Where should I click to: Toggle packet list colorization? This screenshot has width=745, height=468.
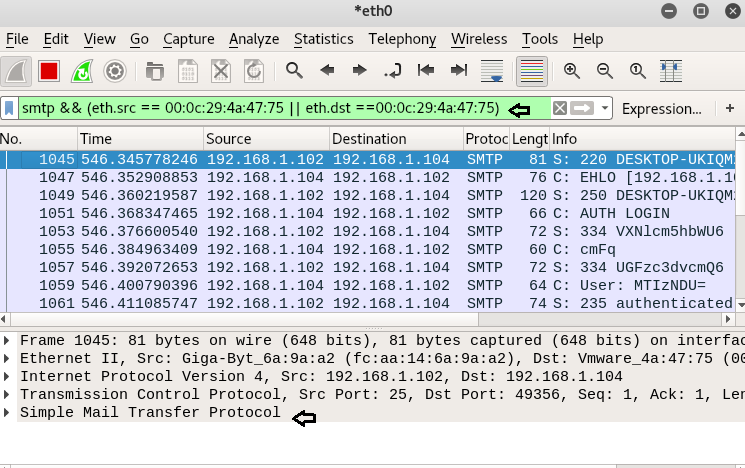(532, 72)
